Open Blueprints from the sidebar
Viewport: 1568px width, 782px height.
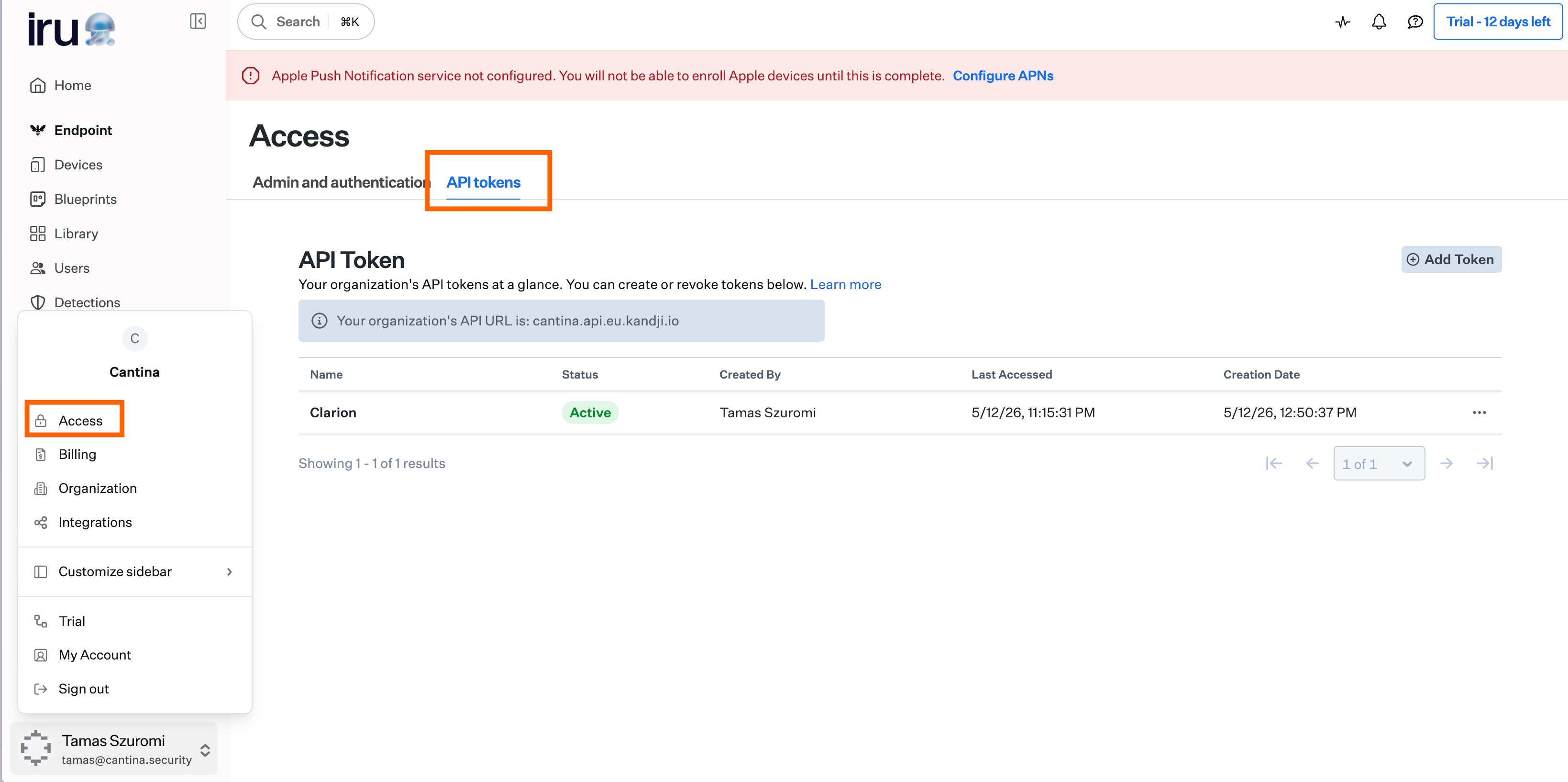click(x=85, y=199)
